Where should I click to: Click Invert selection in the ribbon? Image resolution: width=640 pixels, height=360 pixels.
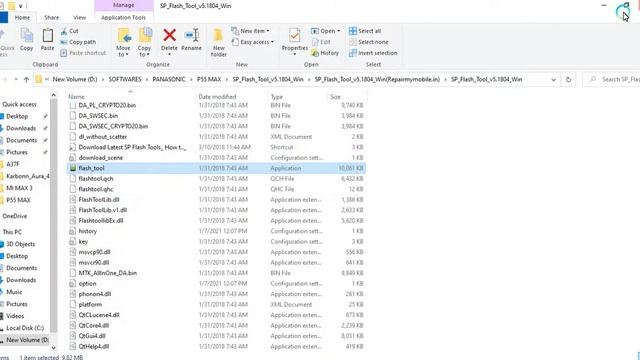pos(373,53)
